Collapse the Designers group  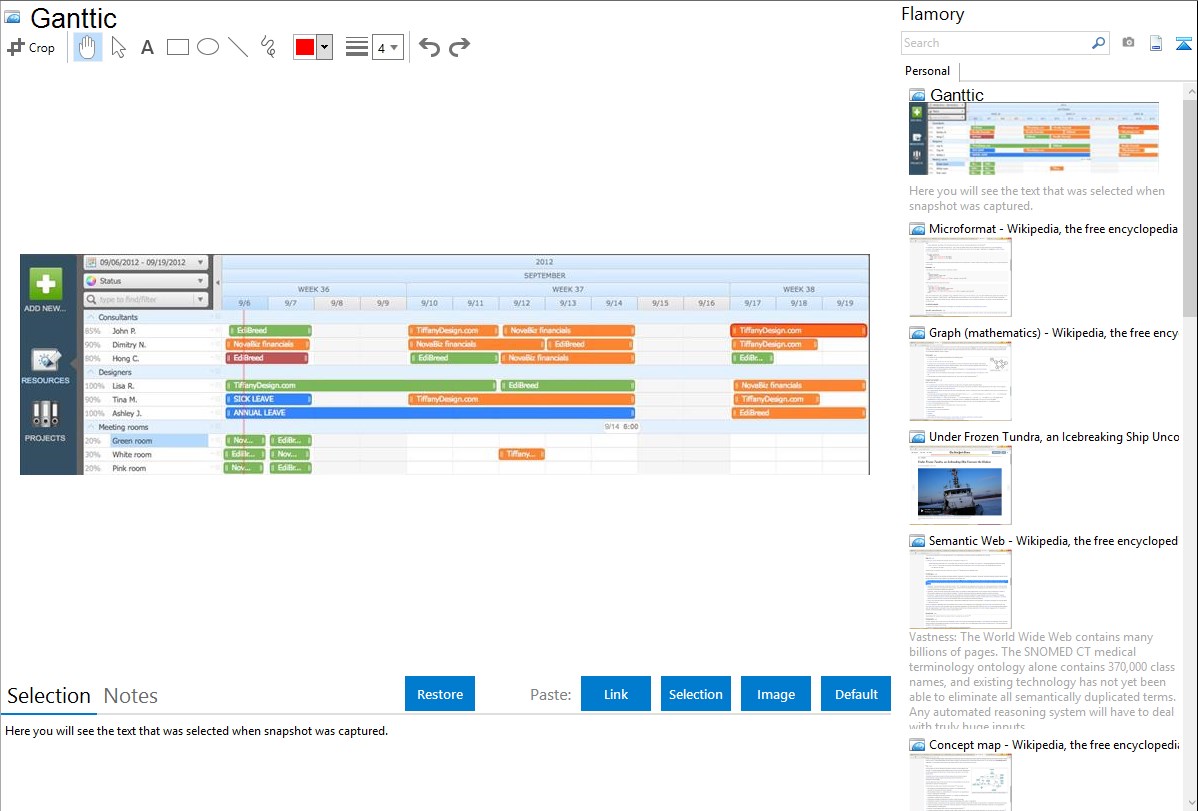[91, 371]
